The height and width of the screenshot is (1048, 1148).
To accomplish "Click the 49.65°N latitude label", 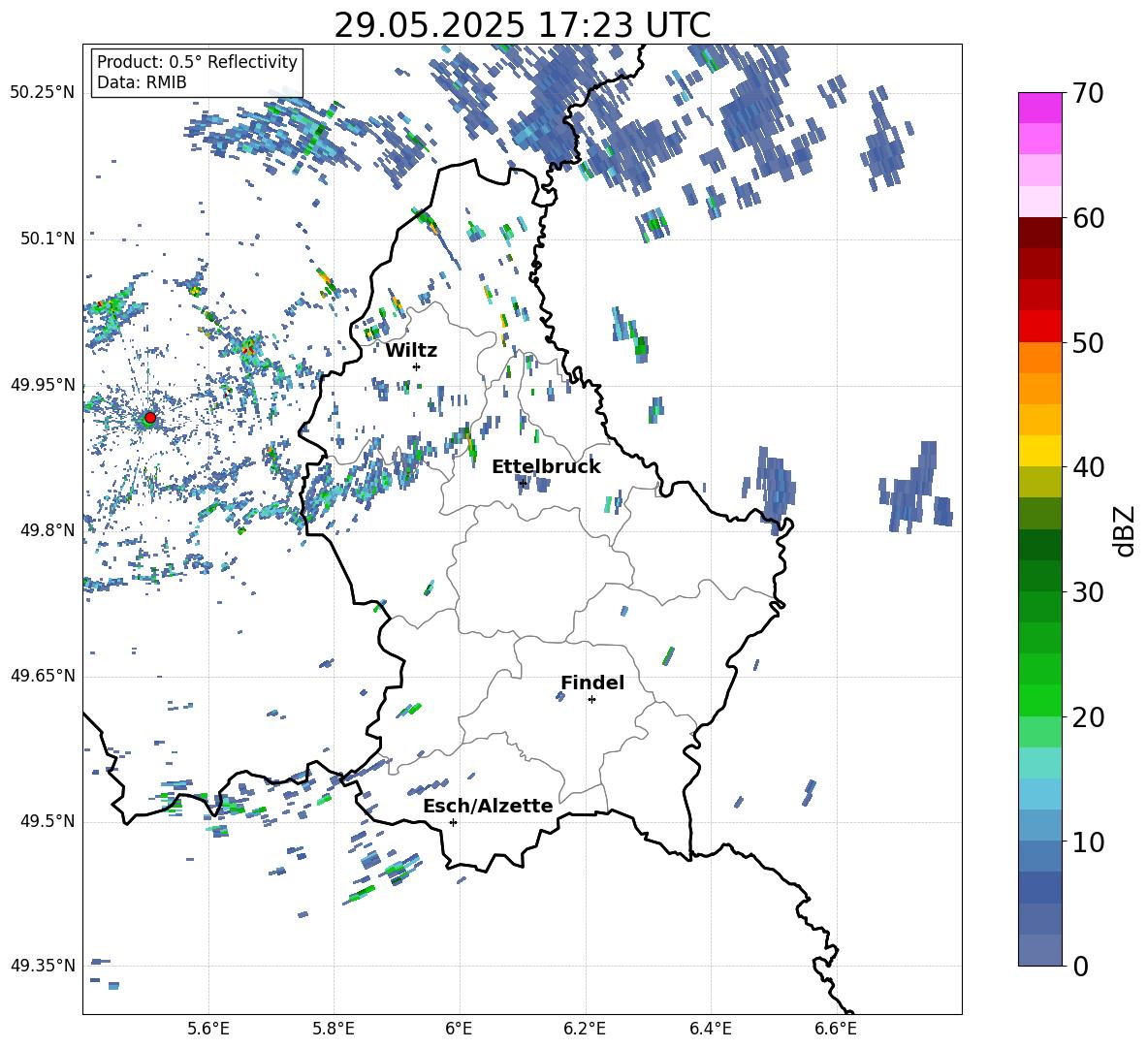I will 43,676.
